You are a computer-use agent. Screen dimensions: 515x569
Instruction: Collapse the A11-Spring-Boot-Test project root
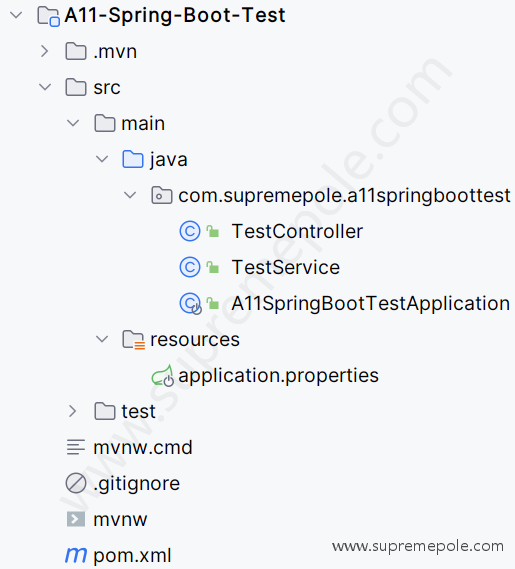pyautogui.click(x=16, y=15)
